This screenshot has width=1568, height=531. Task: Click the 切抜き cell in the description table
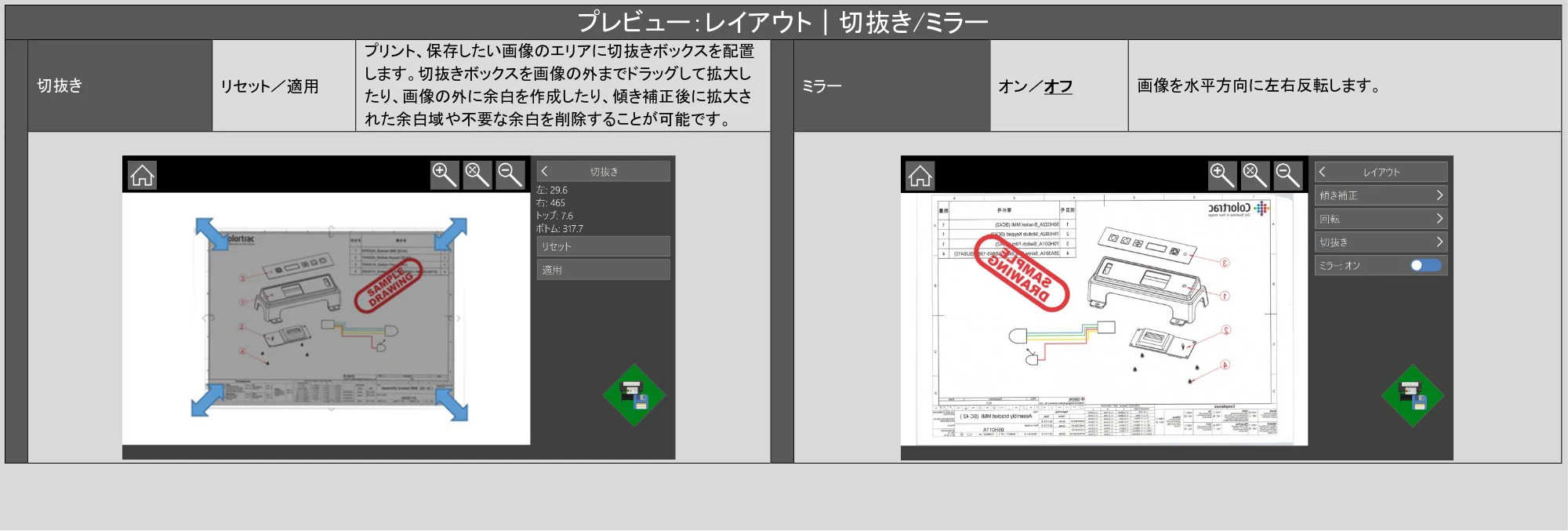120,85
